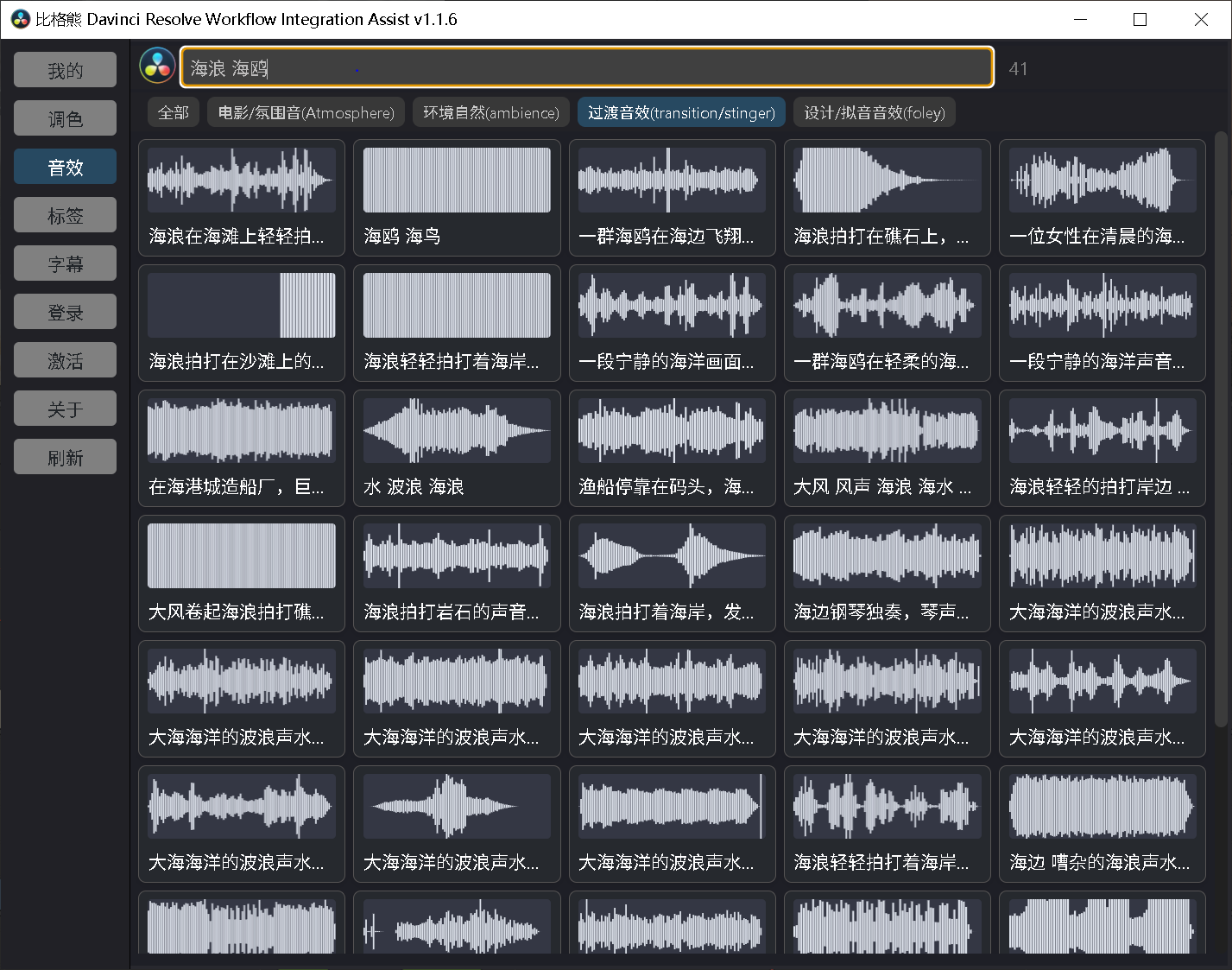
Task: Choose the 过渡音效(transition/stinger) tab
Action: [x=680, y=112]
